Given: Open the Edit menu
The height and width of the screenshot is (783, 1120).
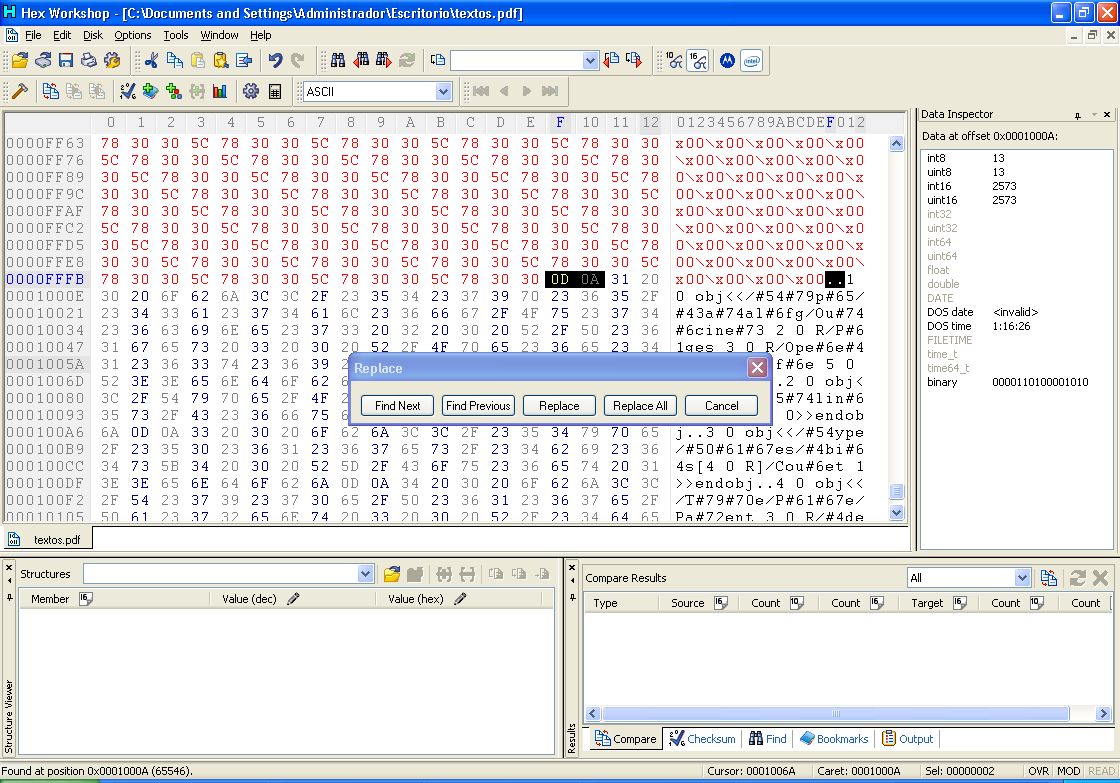Looking at the screenshot, I should [62, 35].
